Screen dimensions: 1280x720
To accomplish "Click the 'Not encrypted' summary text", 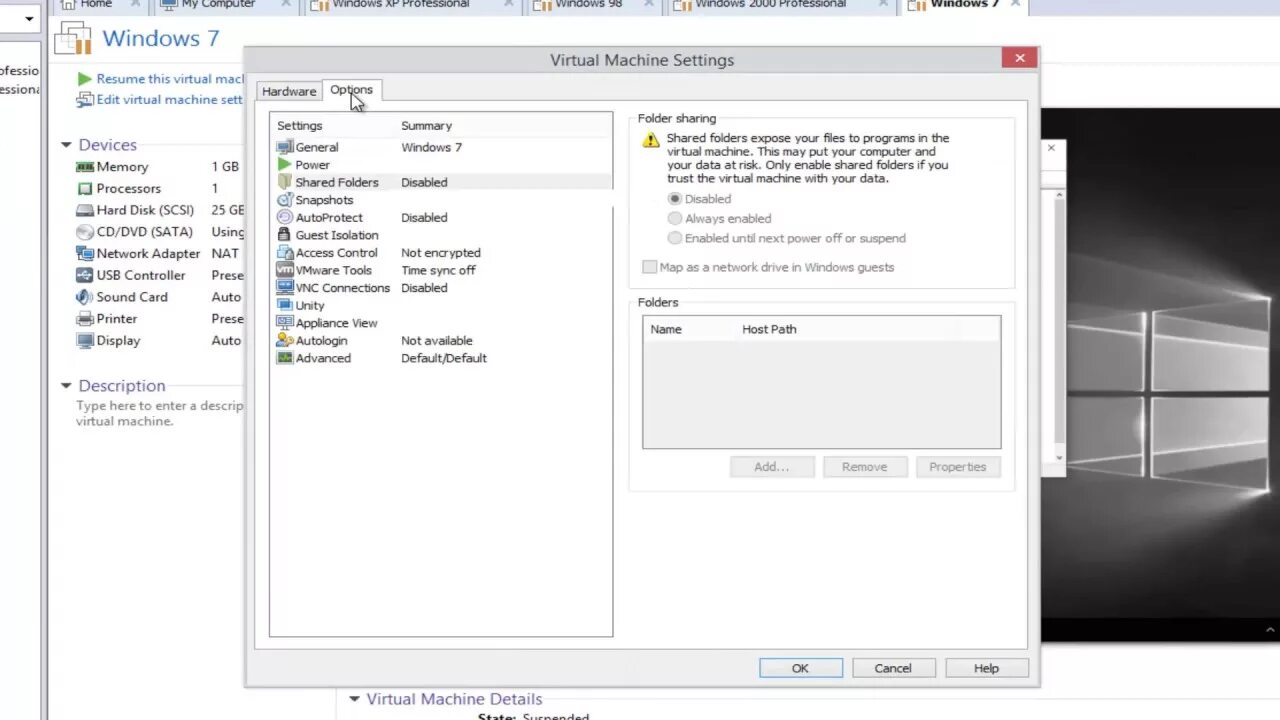I will [x=441, y=252].
